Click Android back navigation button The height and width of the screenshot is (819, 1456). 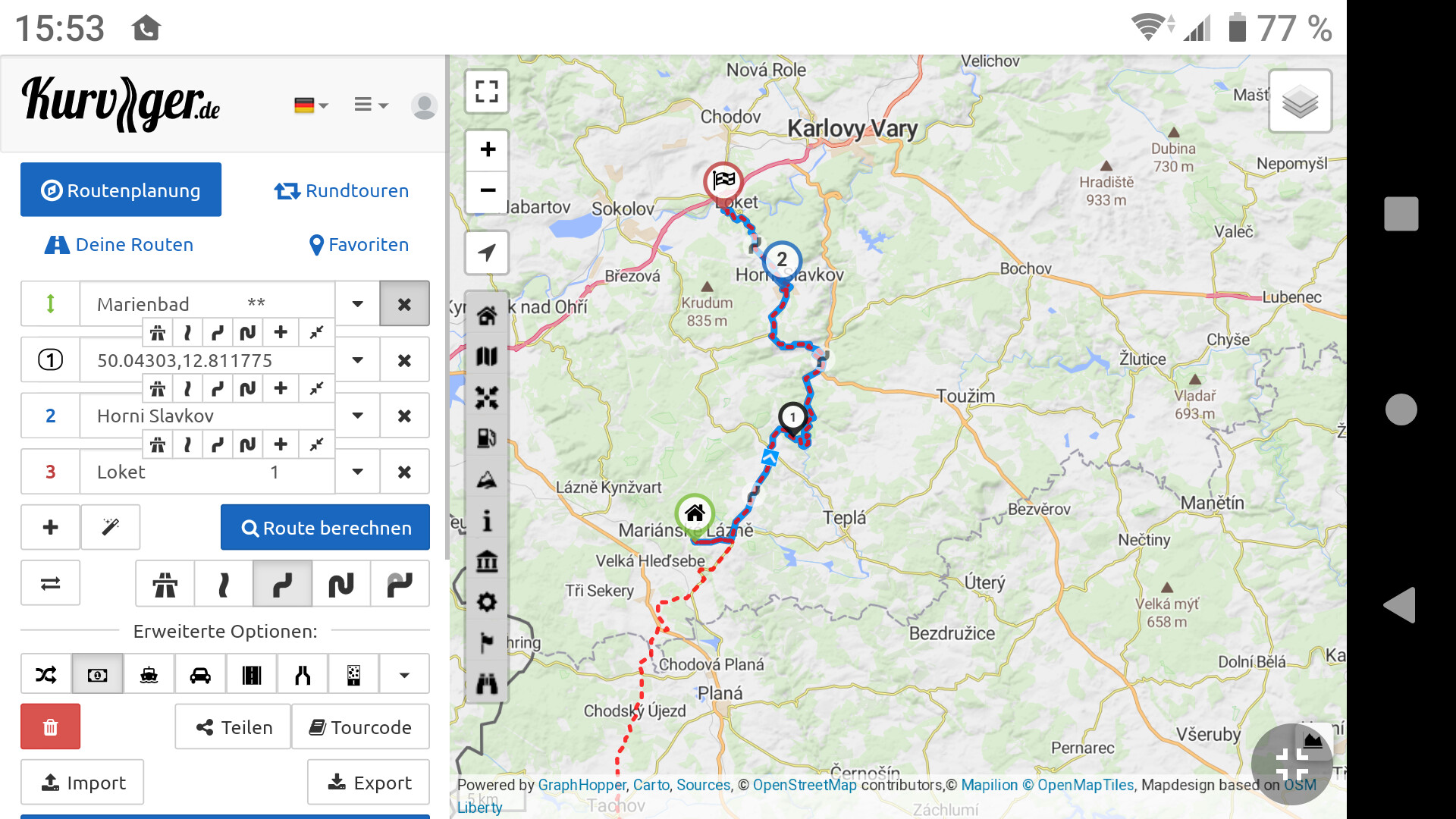(1400, 605)
